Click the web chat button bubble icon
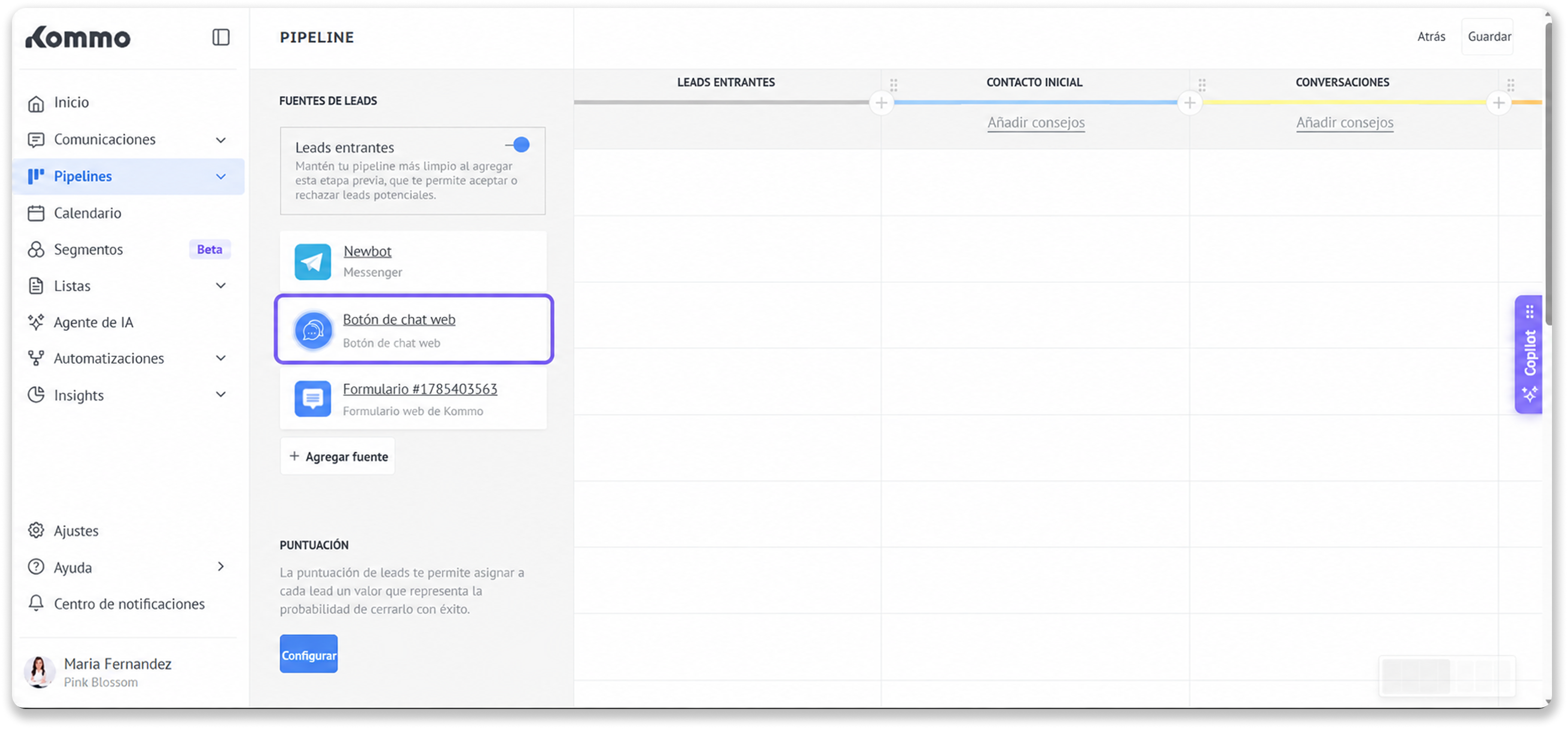Screen dimensions: 1568x729 [x=313, y=330]
